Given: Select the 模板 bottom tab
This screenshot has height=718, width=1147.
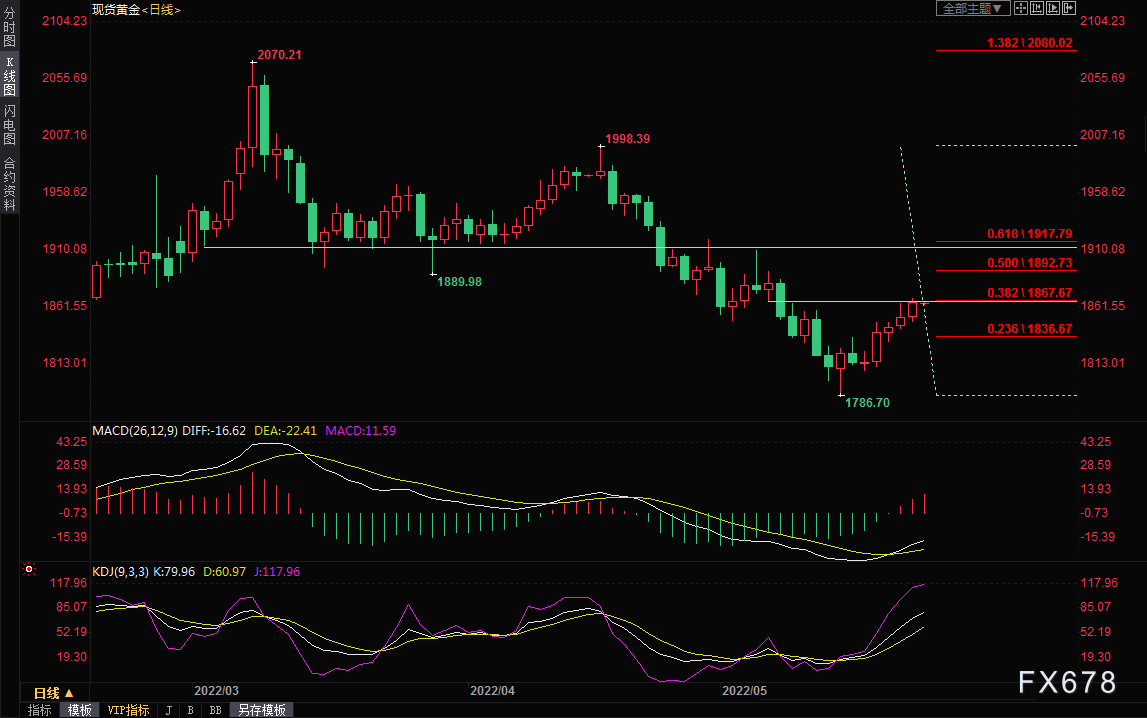Looking at the screenshot, I should 80,710.
